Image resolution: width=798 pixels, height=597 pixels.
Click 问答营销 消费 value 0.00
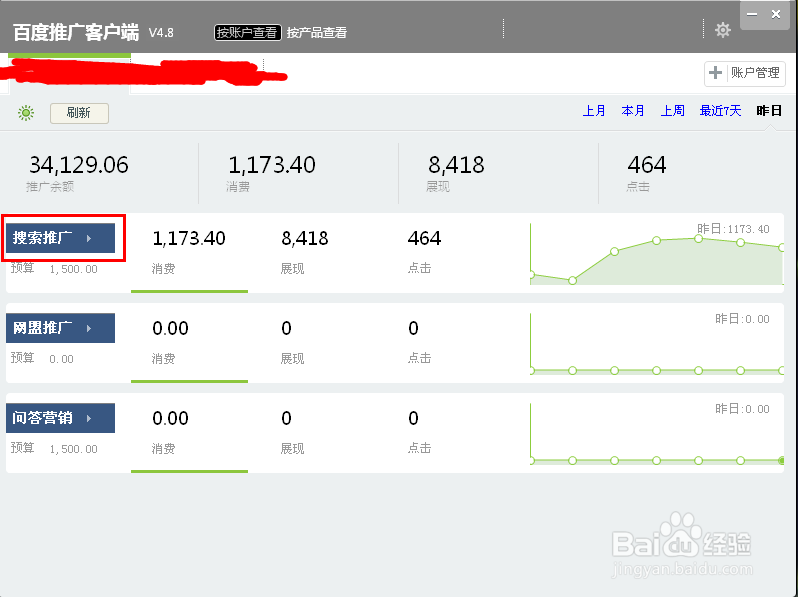pyautogui.click(x=170, y=418)
